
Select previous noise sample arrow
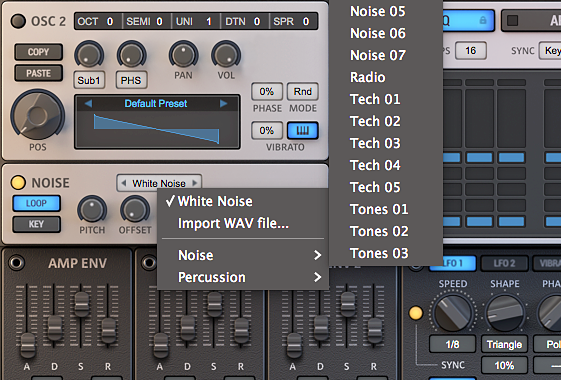(x=123, y=183)
